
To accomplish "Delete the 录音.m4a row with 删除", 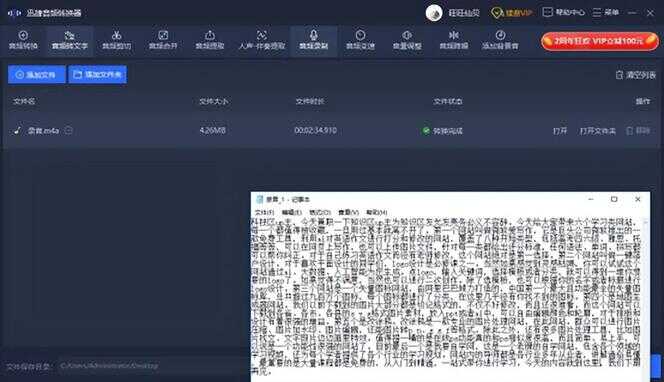I will [x=638, y=130].
